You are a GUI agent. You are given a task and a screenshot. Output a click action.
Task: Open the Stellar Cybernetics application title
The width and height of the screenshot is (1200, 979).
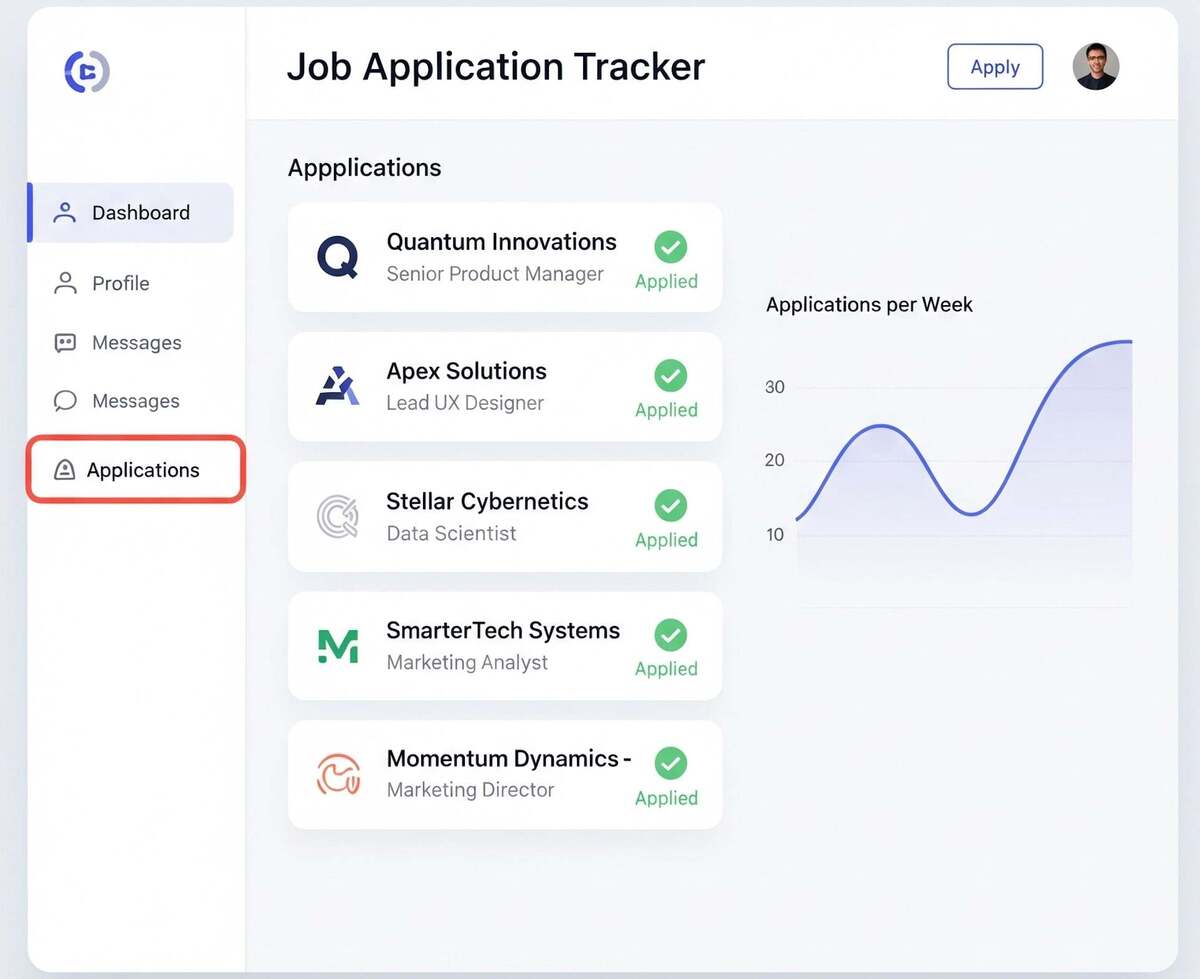[x=487, y=501]
